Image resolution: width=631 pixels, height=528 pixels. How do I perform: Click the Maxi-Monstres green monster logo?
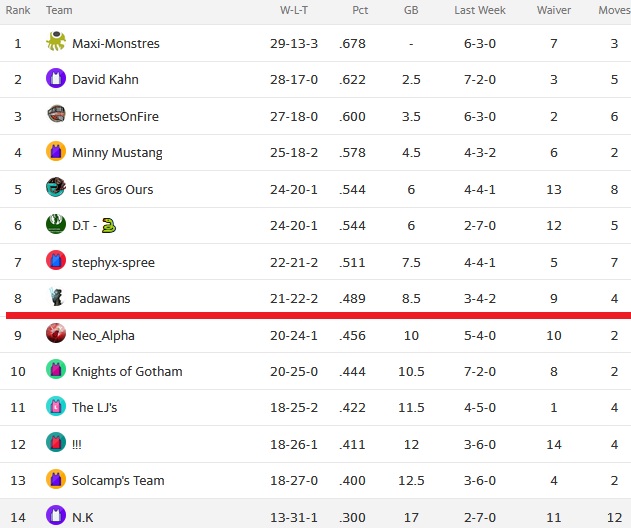pyautogui.click(x=56, y=41)
